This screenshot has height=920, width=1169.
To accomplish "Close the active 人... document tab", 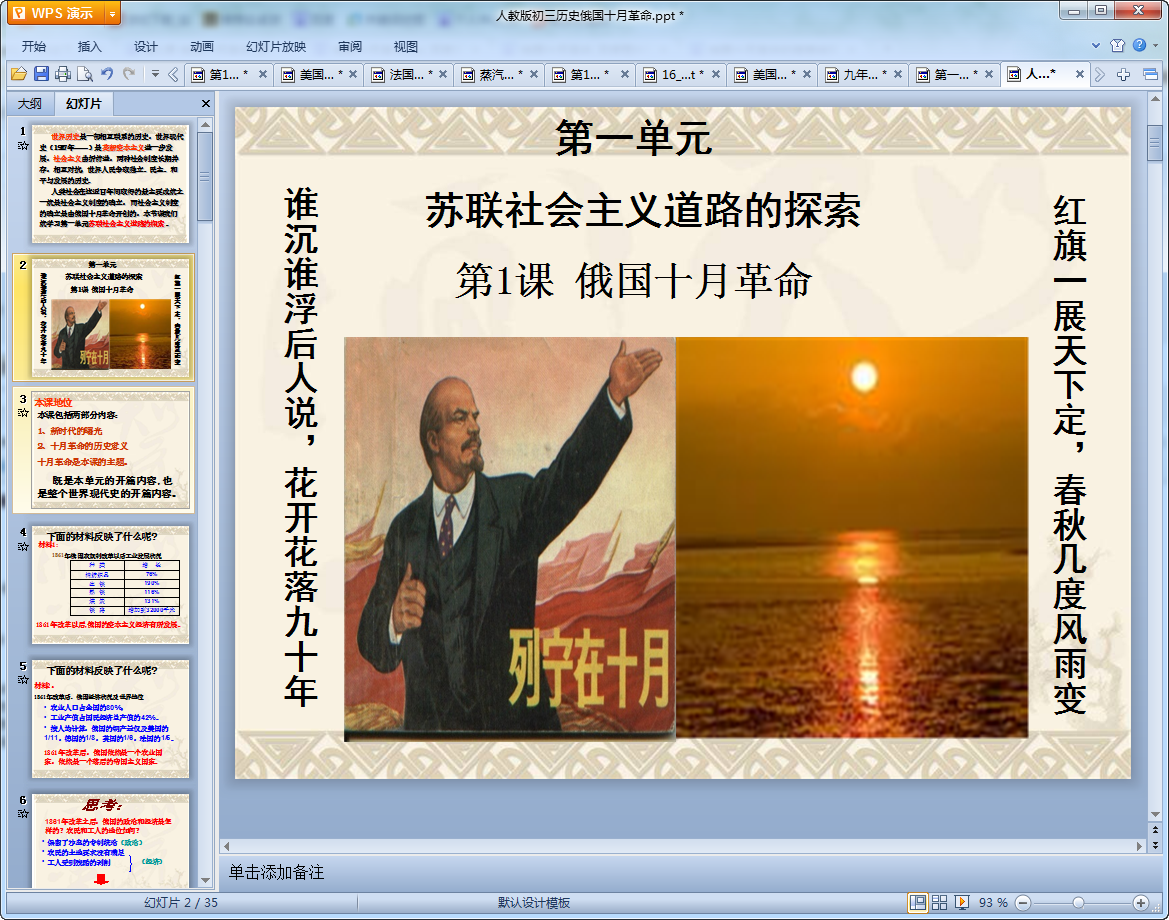I will (1080, 75).
